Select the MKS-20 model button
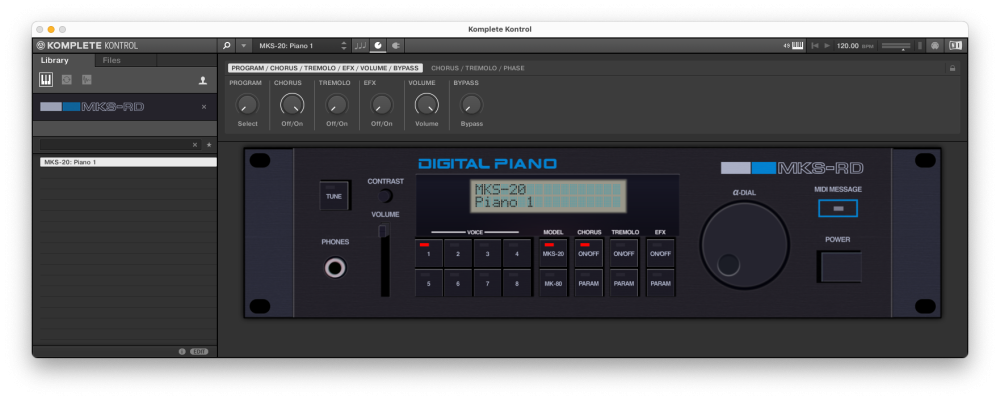The width and height of the screenshot is (1000, 400). [553, 253]
